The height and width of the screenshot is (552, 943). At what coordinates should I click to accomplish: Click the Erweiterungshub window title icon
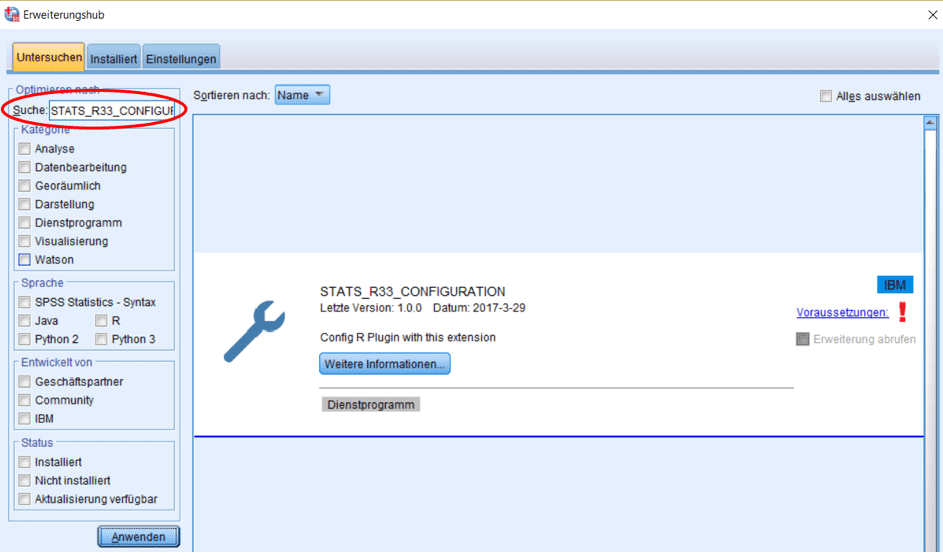(12, 15)
